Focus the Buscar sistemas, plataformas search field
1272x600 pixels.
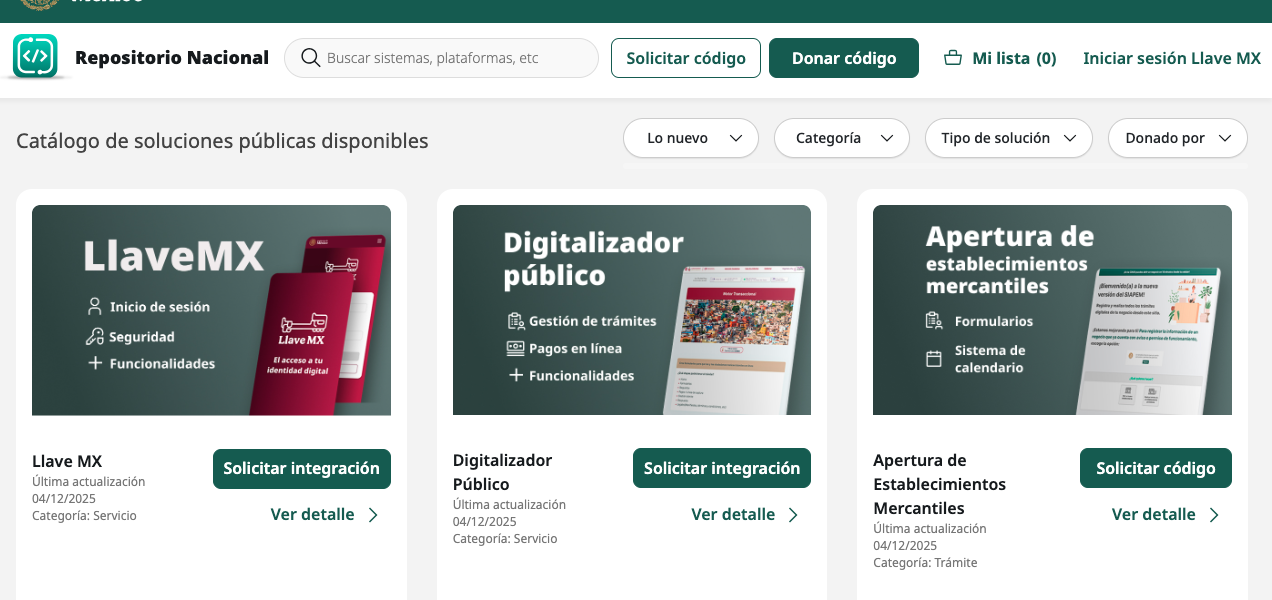pos(455,58)
